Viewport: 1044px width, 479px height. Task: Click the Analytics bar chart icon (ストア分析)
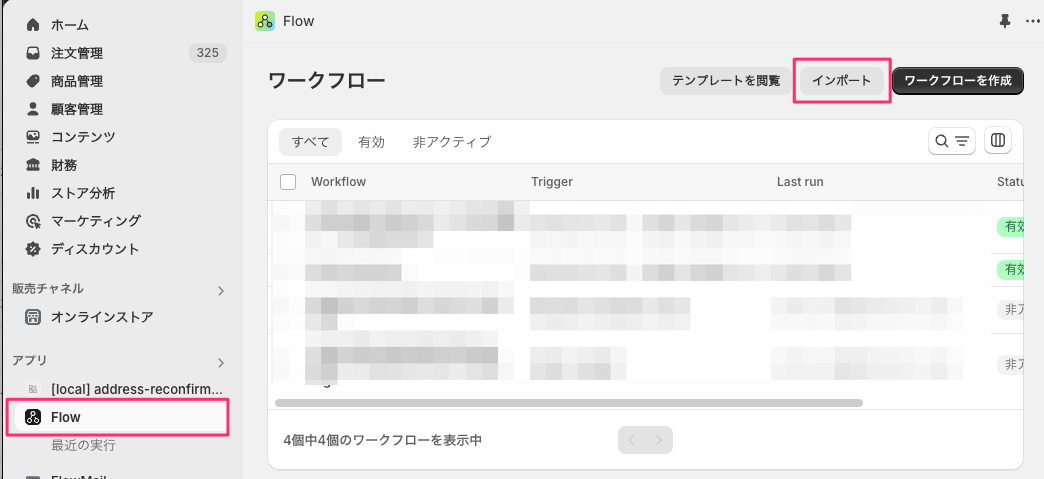click(33, 193)
